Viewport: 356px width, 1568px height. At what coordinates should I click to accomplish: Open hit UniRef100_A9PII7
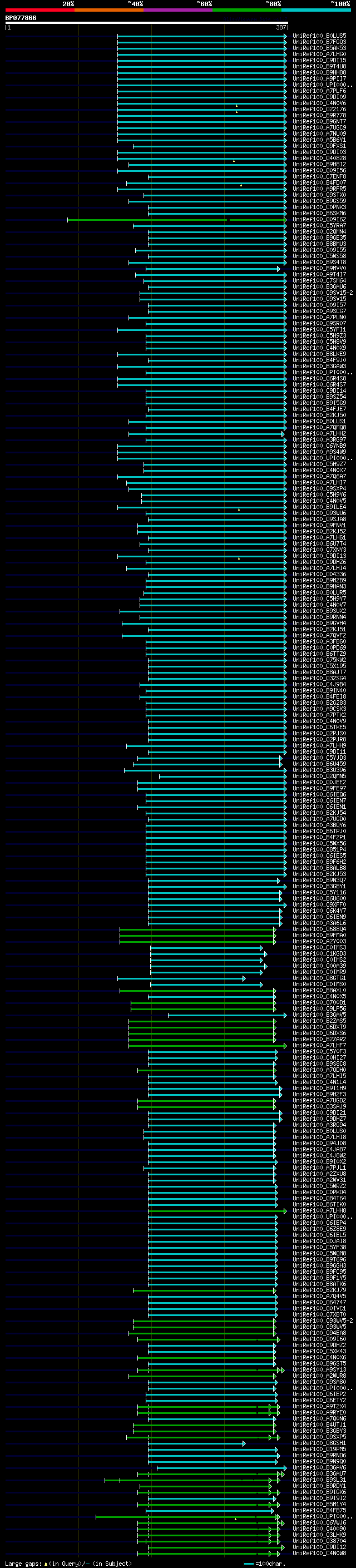click(319, 78)
